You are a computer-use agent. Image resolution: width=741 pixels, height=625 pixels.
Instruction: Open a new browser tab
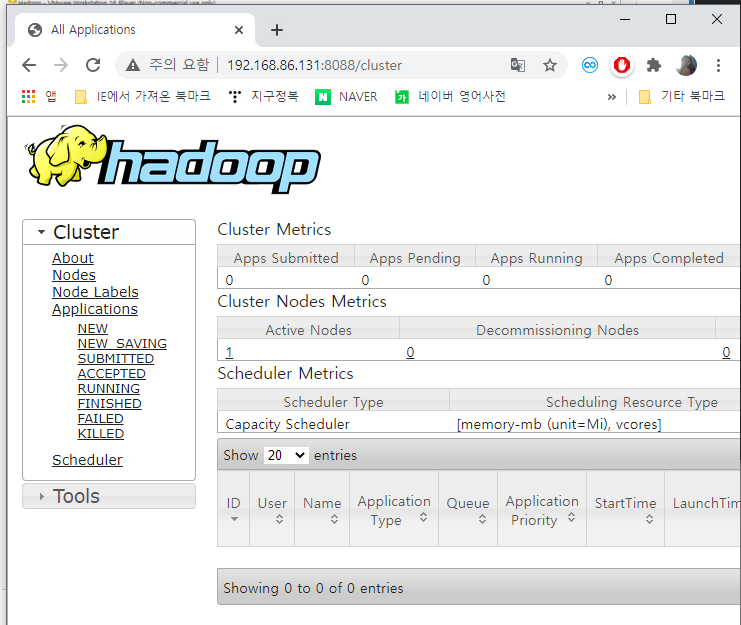coord(277,30)
